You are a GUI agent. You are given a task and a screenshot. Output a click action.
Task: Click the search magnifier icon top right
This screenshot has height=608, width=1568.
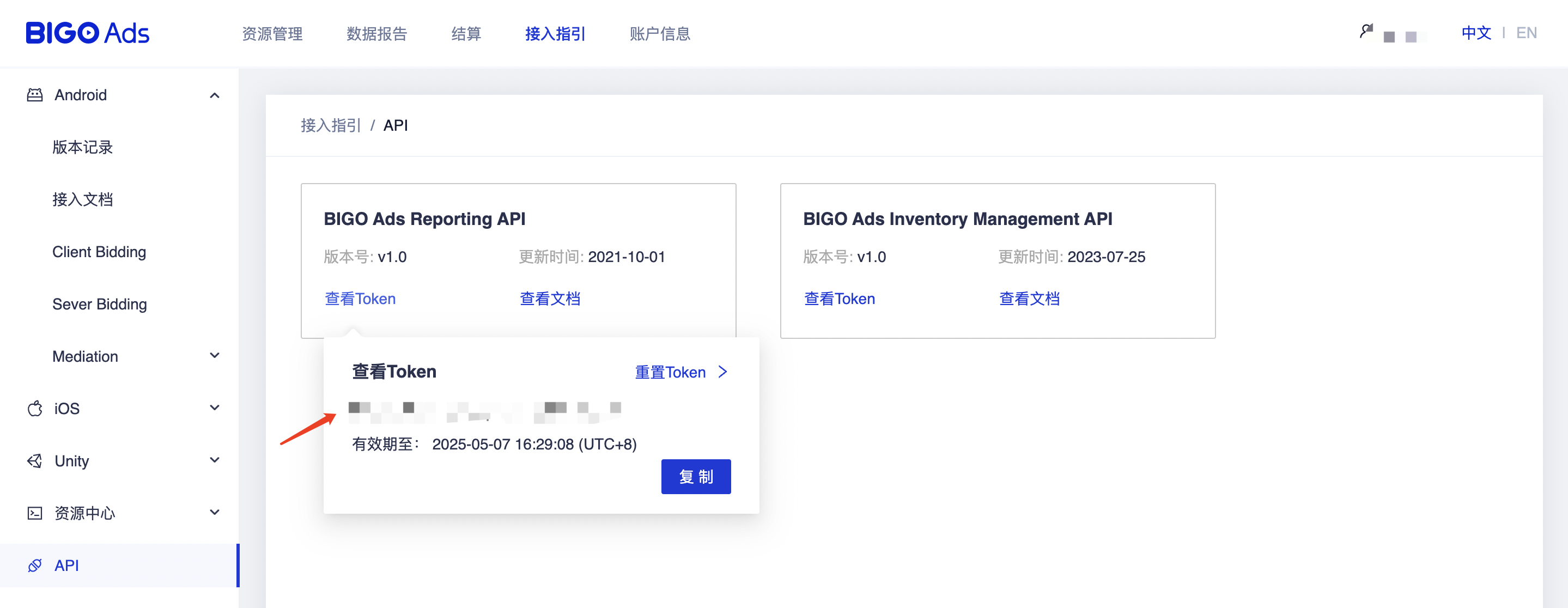[1365, 29]
